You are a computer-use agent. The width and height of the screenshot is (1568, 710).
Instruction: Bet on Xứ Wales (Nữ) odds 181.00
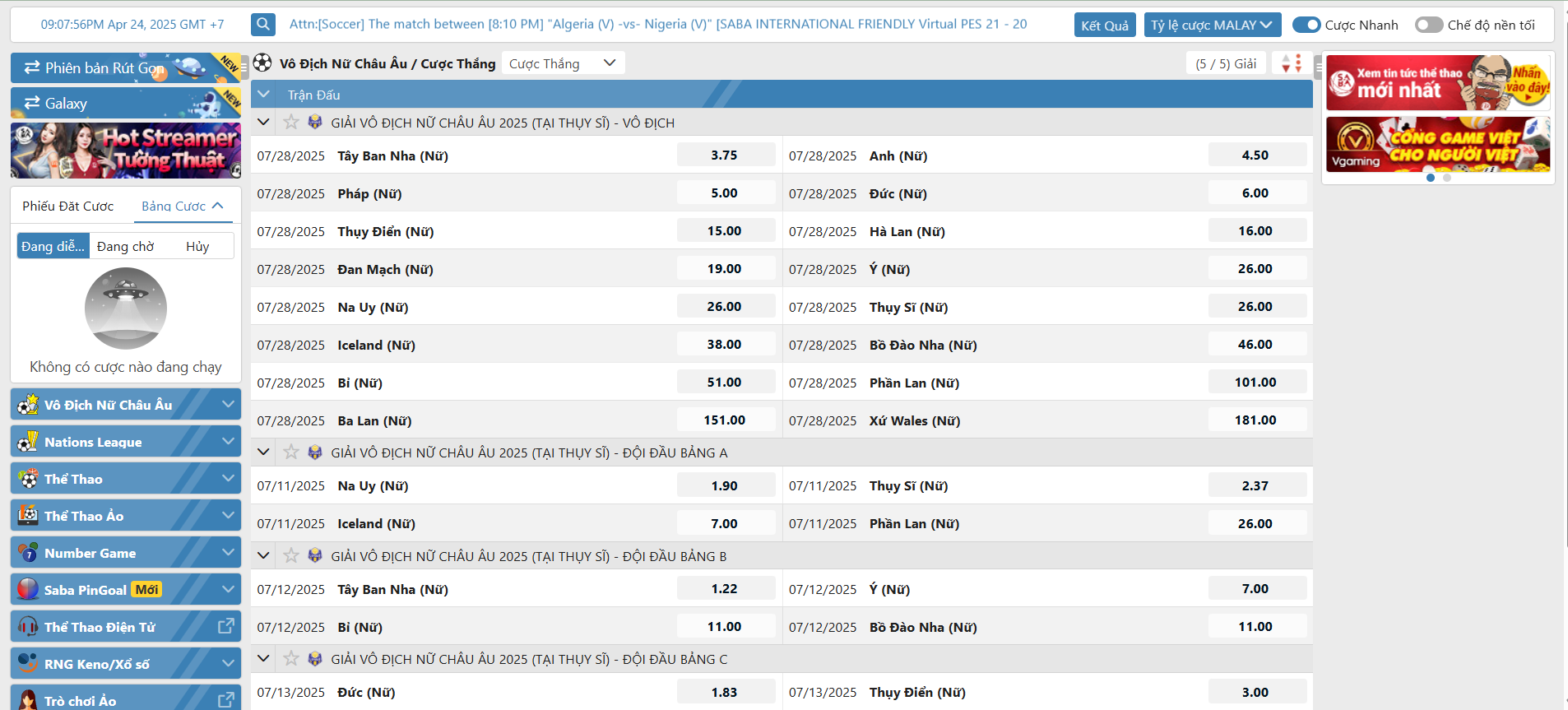(1256, 420)
